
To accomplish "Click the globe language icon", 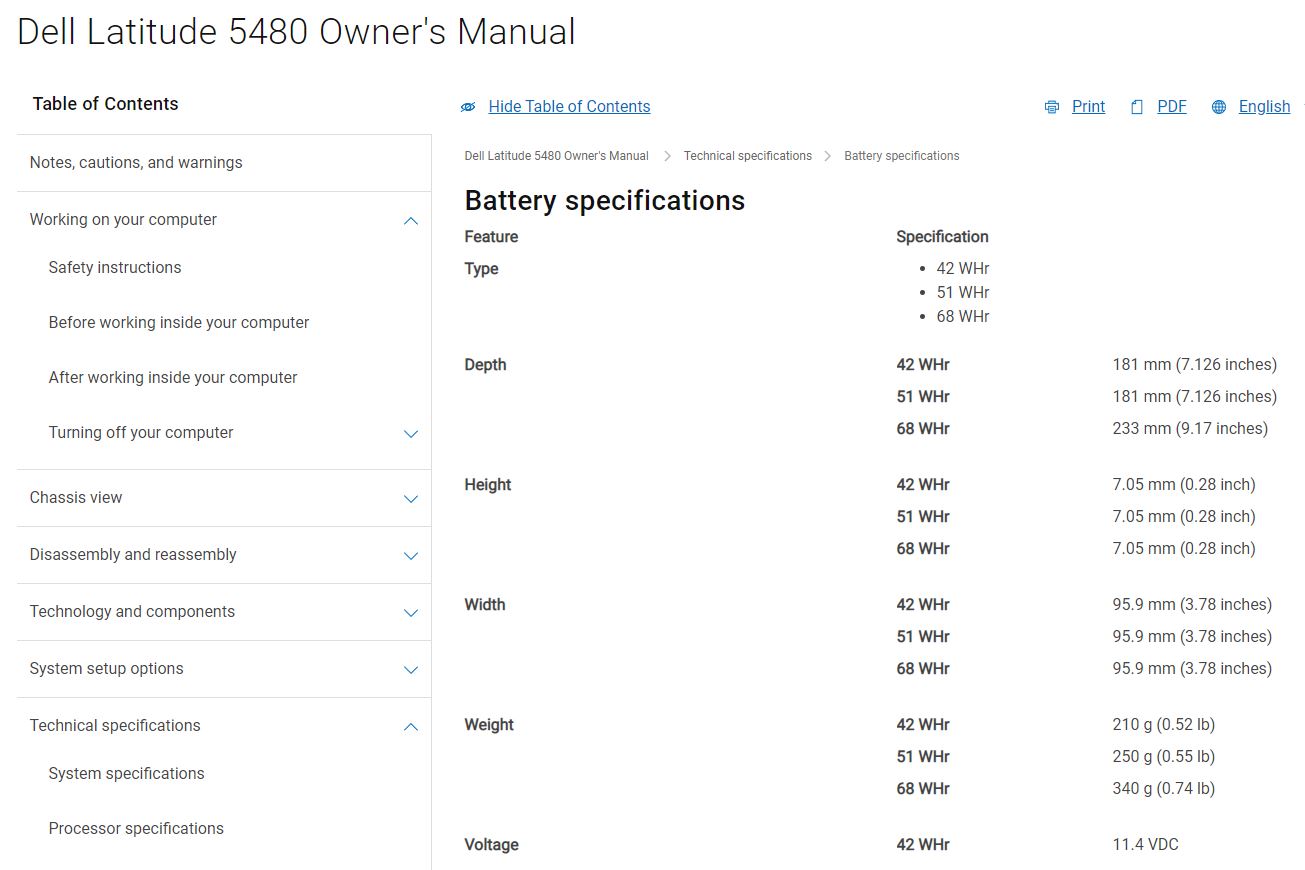I will pos(1219,107).
